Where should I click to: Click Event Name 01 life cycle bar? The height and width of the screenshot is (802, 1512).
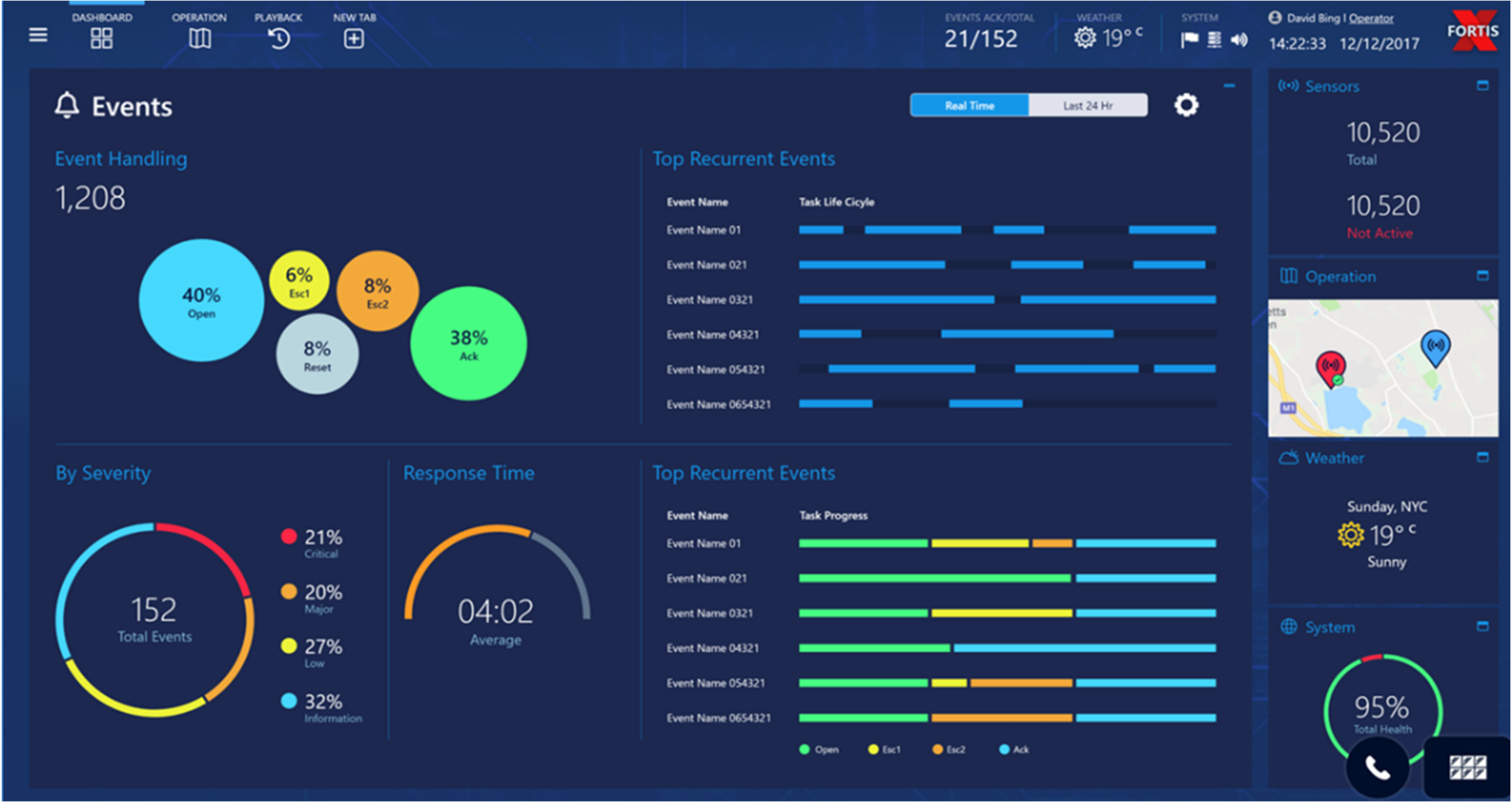click(1007, 229)
